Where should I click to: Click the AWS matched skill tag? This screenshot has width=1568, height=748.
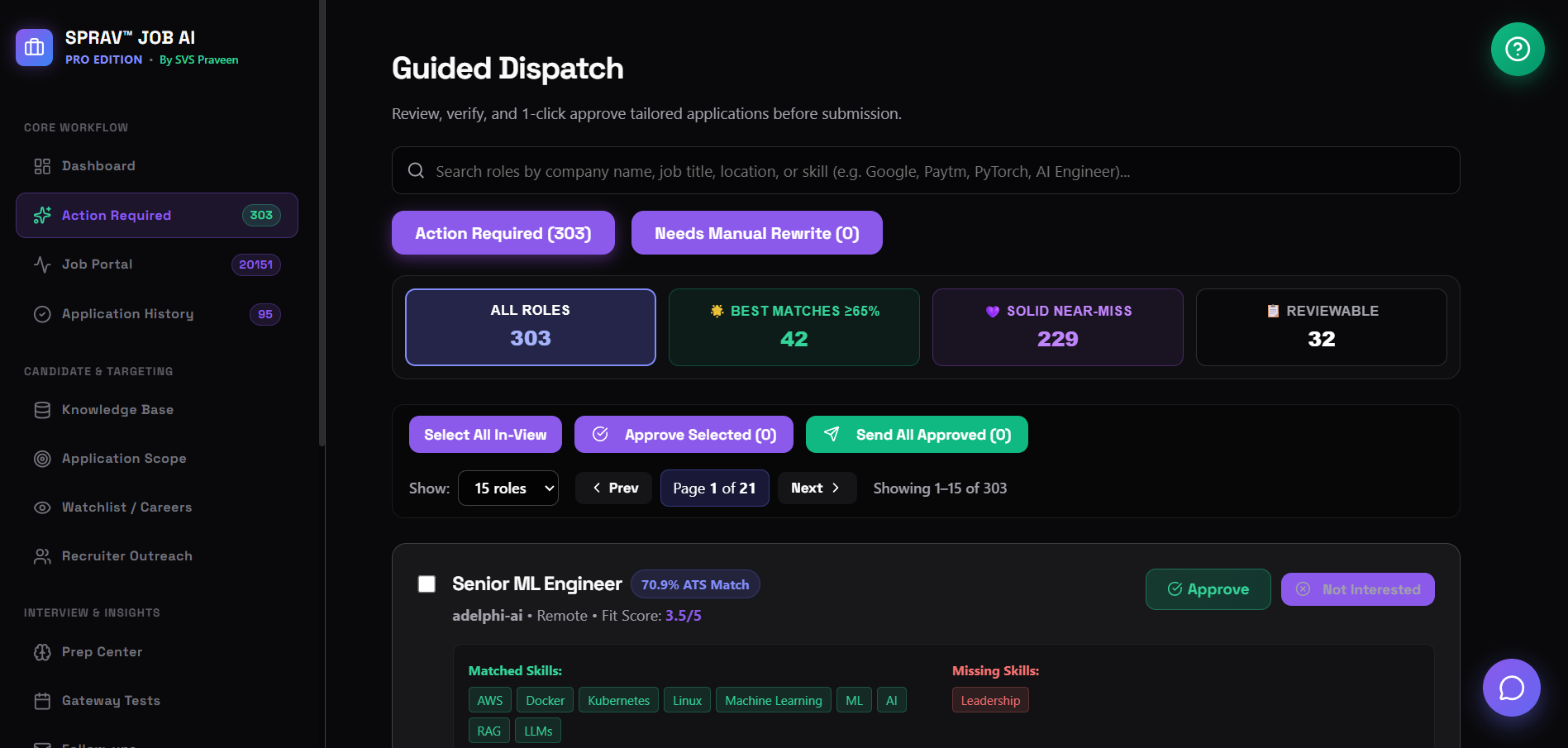[490, 700]
